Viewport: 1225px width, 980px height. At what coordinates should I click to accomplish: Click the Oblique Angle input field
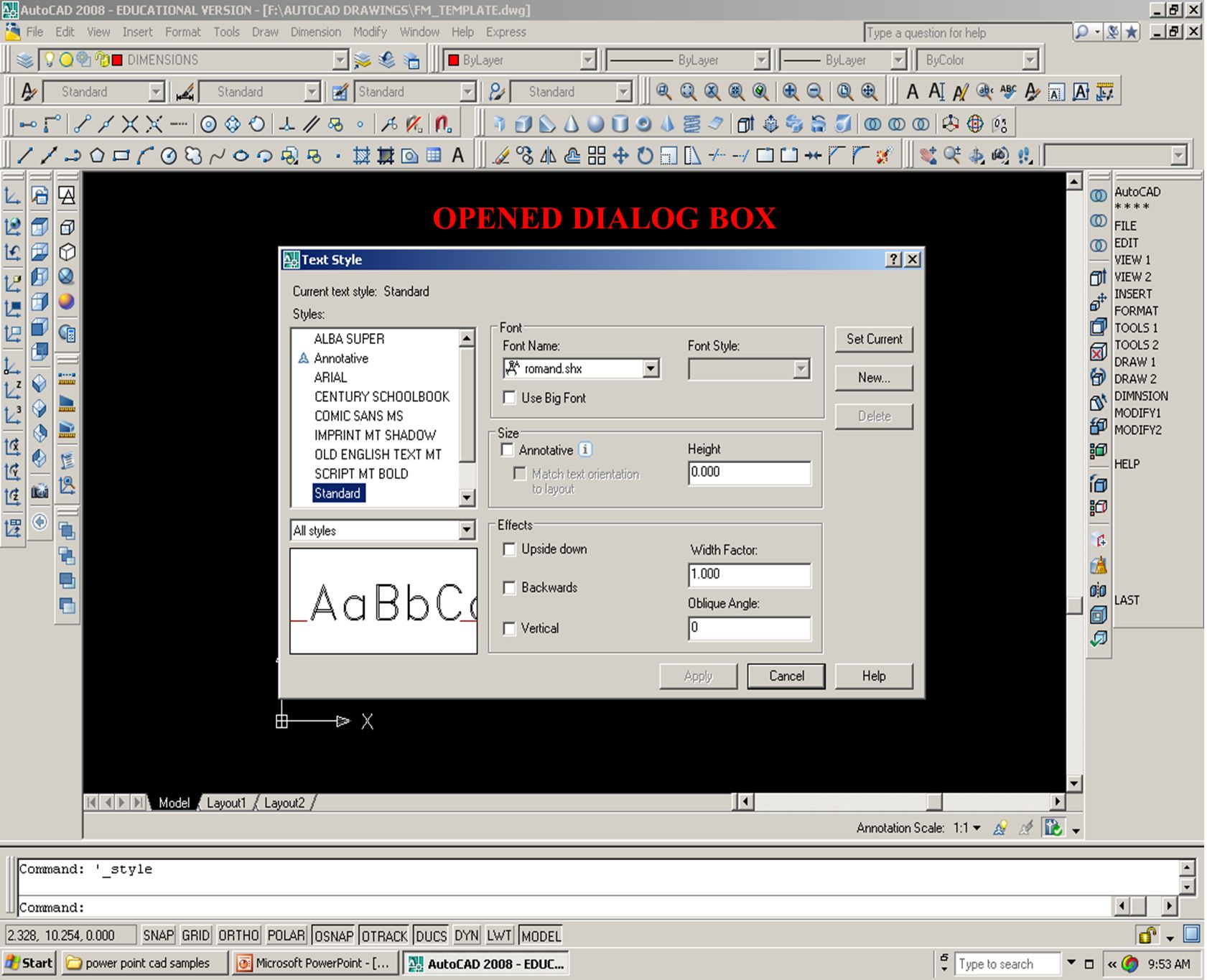(749, 627)
